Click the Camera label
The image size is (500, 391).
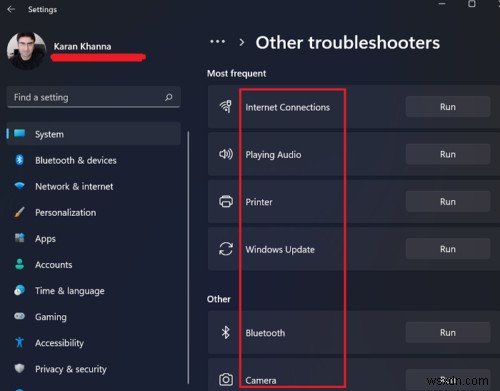[x=261, y=380]
